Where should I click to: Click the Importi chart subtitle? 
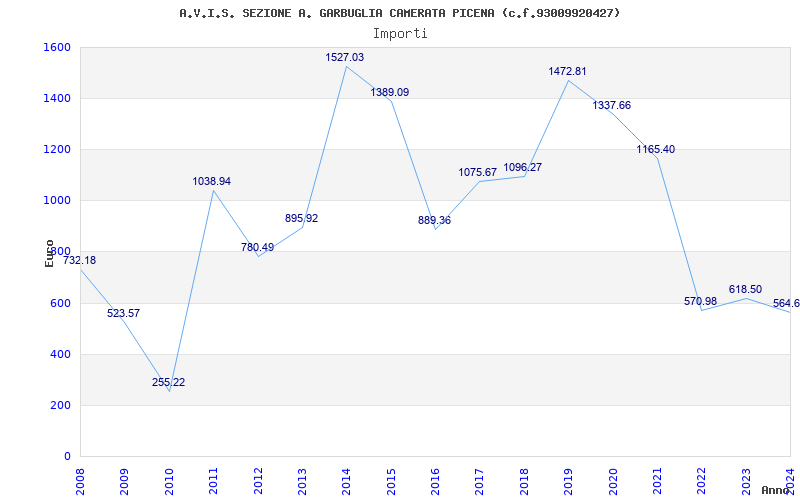click(x=400, y=34)
